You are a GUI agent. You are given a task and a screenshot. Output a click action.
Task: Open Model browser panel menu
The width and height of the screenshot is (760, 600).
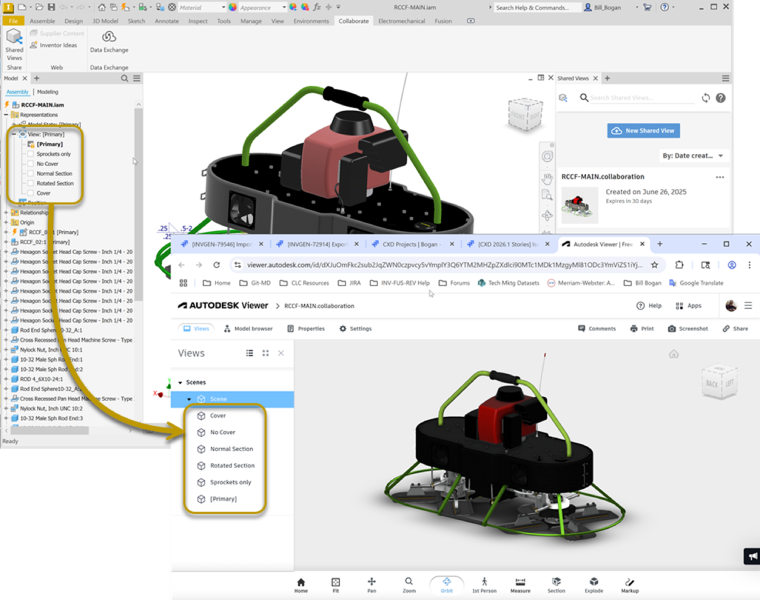pyautogui.click(x=137, y=78)
